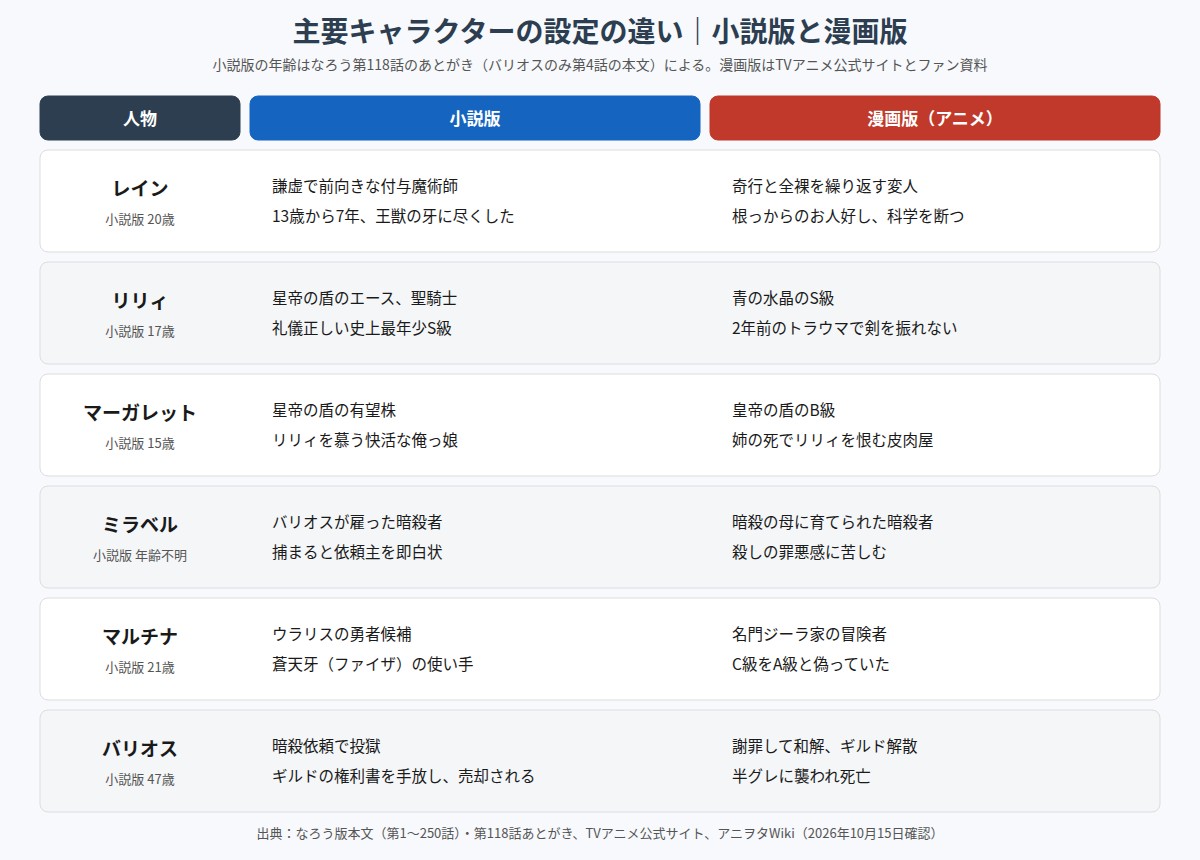The image size is (1200, 860).
Task: Click text ギルドの権利書を手放し、売却される
Action: tap(404, 776)
